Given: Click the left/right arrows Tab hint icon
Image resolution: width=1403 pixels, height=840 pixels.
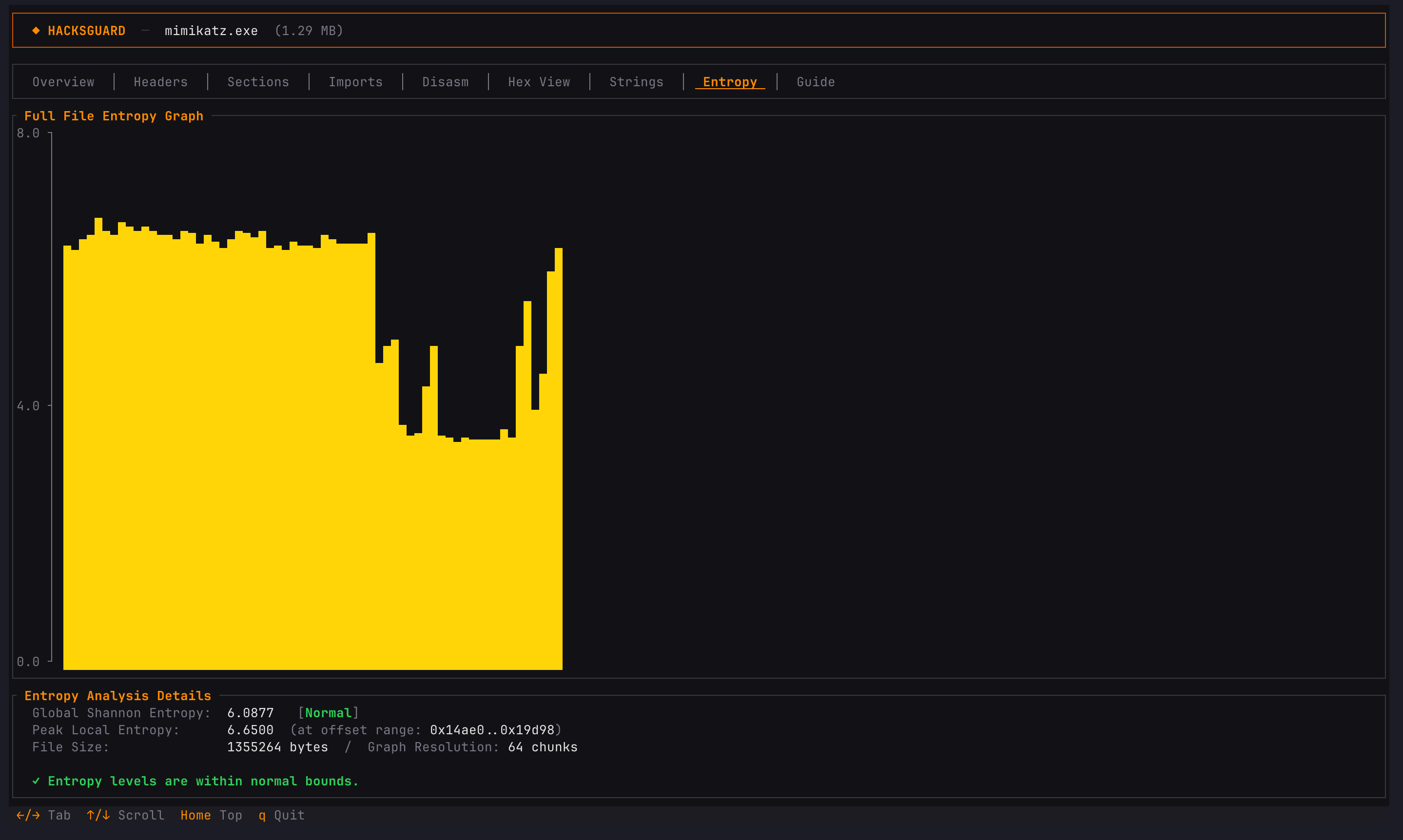Looking at the screenshot, I should 28,815.
